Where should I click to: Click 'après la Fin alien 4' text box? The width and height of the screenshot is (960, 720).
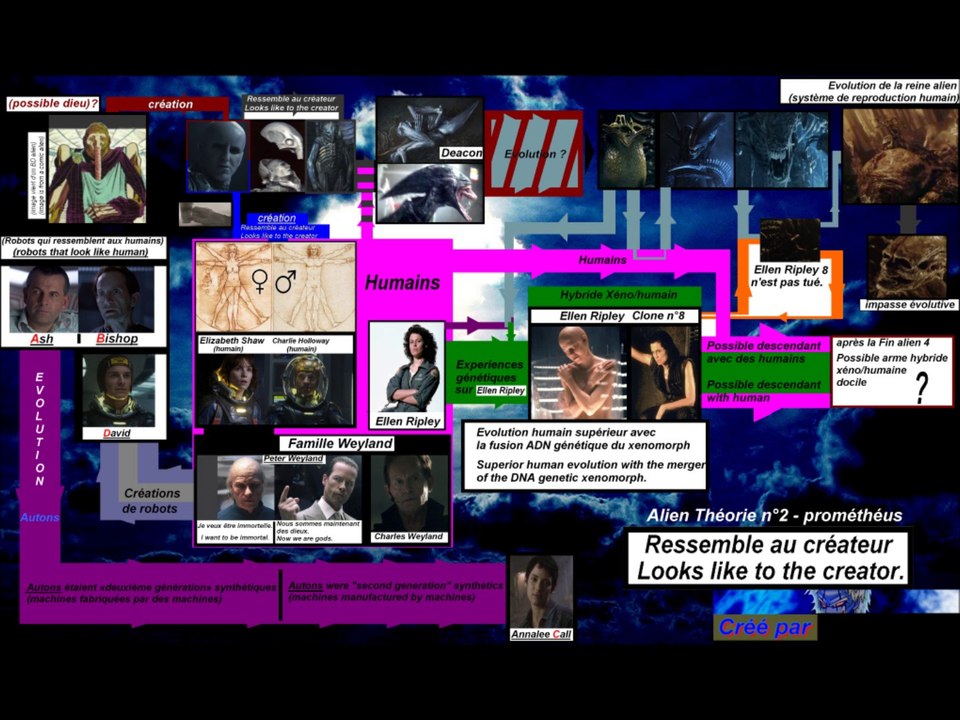pos(892,371)
